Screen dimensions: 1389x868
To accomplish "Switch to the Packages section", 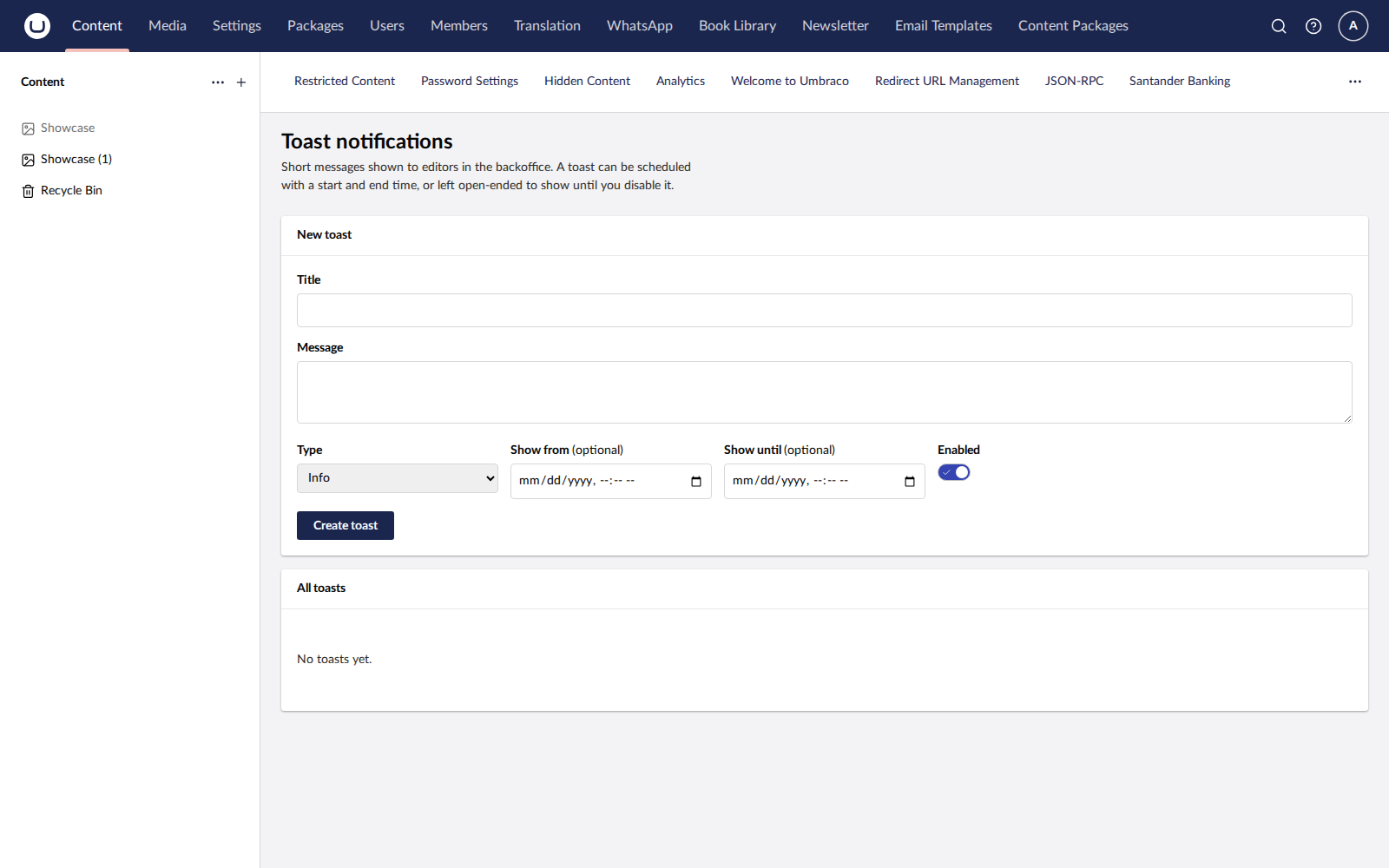I will pyautogui.click(x=315, y=26).
